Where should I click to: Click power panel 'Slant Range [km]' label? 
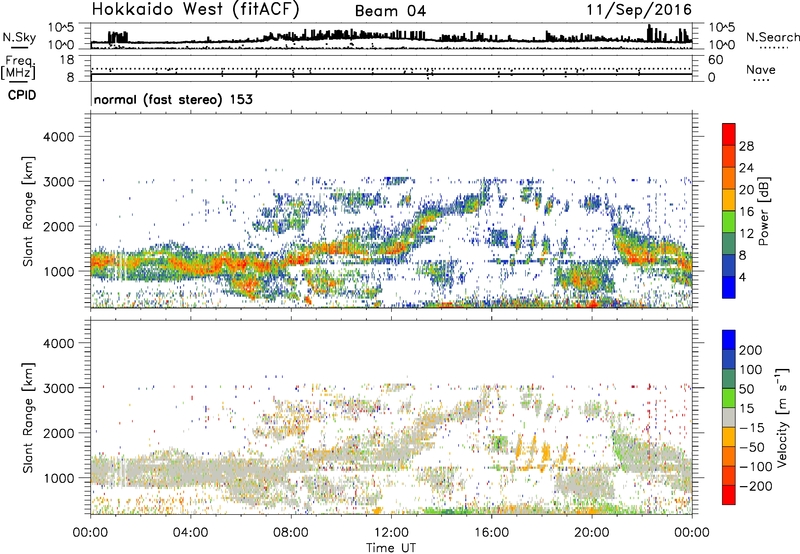coord(28,211)
